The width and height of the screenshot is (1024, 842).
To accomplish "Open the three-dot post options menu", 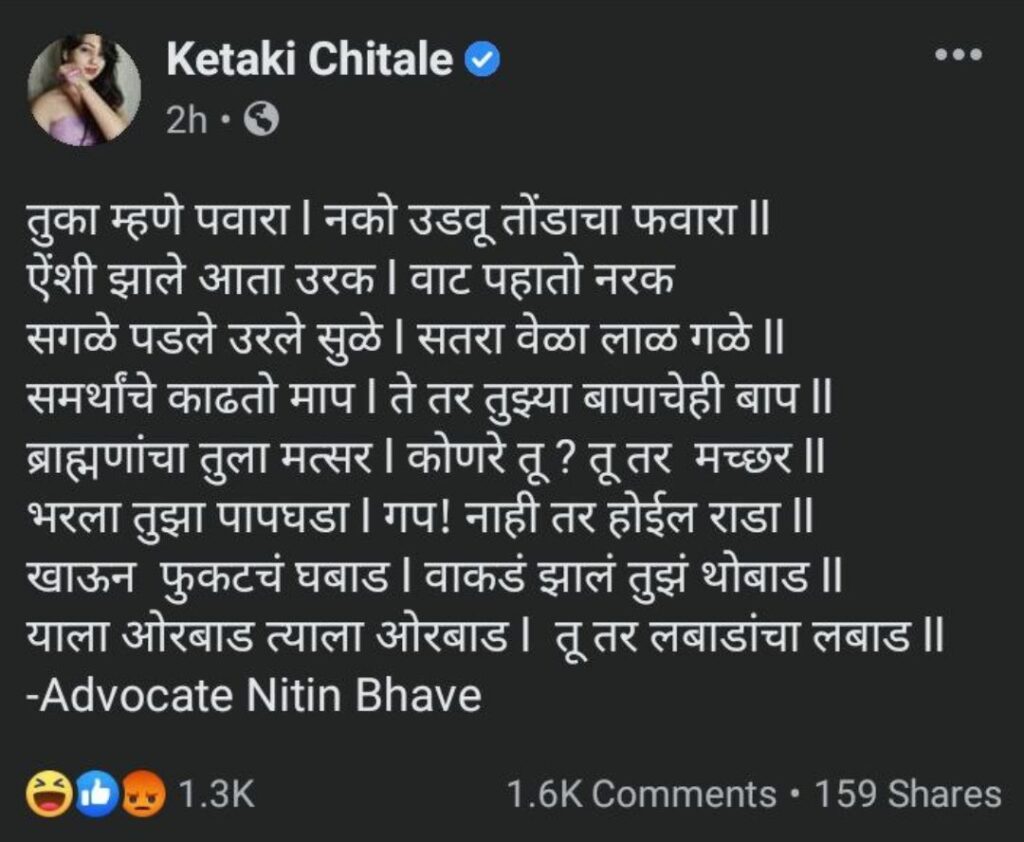I will (958, 56).
